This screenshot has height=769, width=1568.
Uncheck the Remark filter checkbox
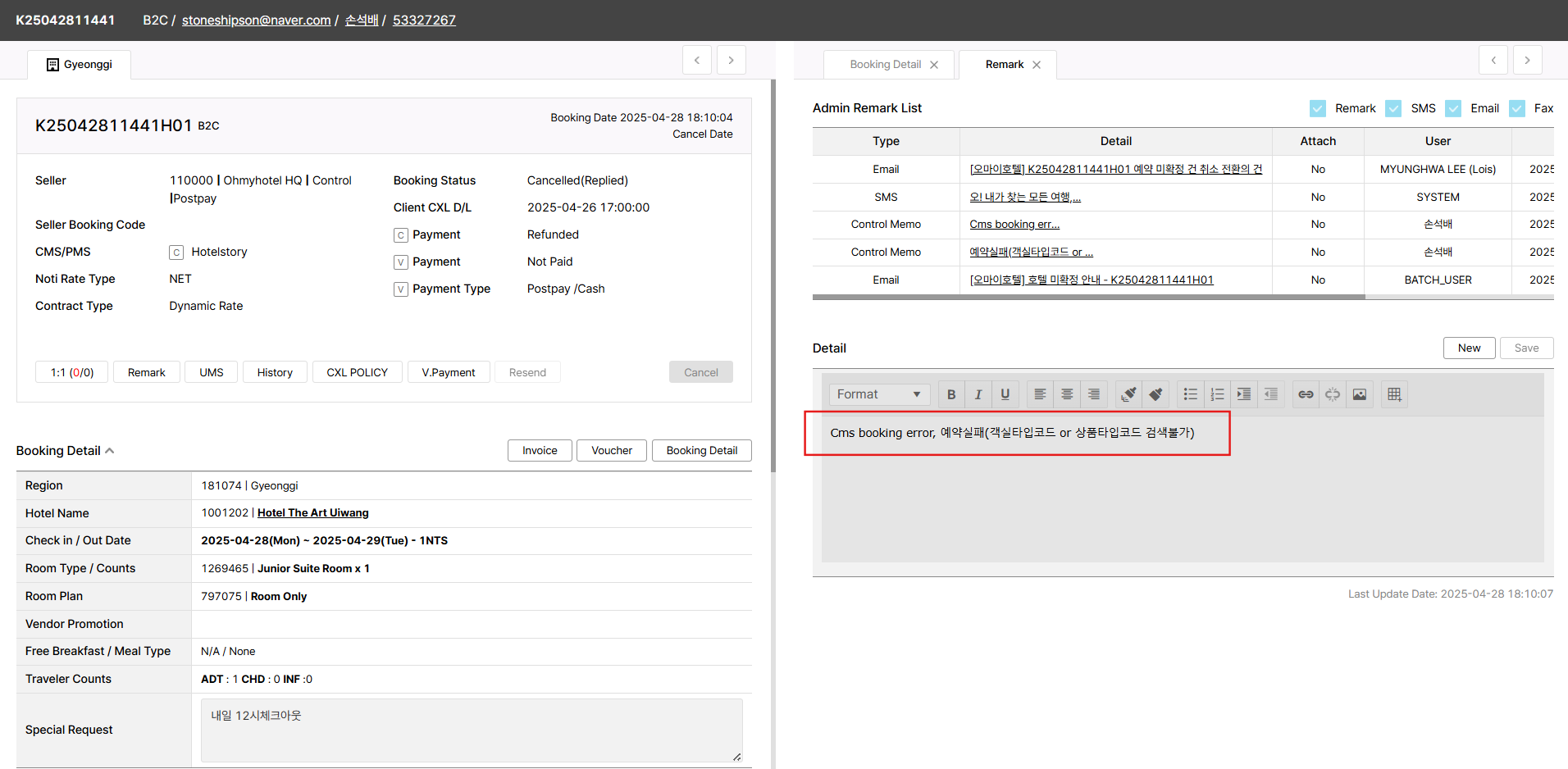point(1318,108)
